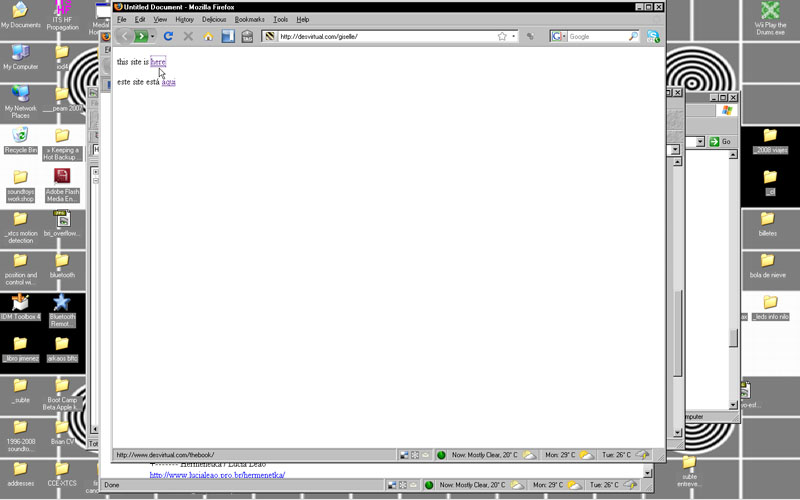Open the History menu
800x500 pixels.
tap(185, 19)
